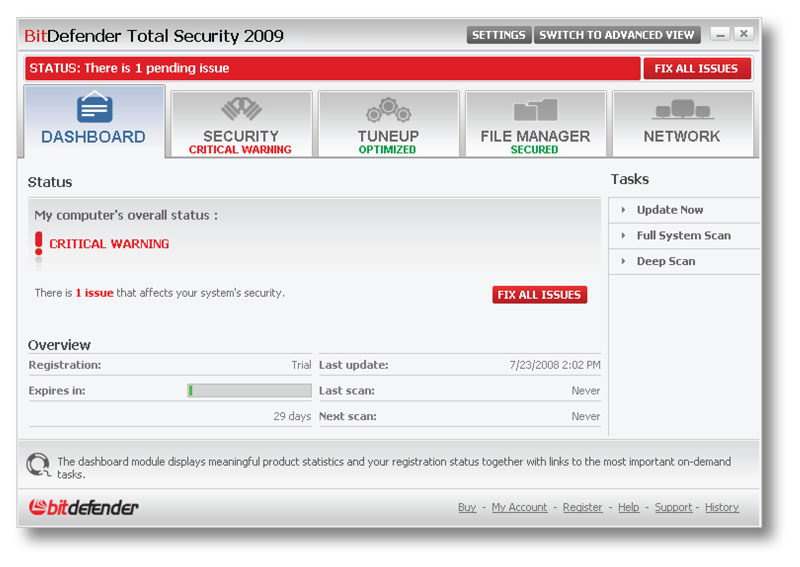
Task: Click the Trial registration value
Action: pyautogui.click(x=301, y=365)
